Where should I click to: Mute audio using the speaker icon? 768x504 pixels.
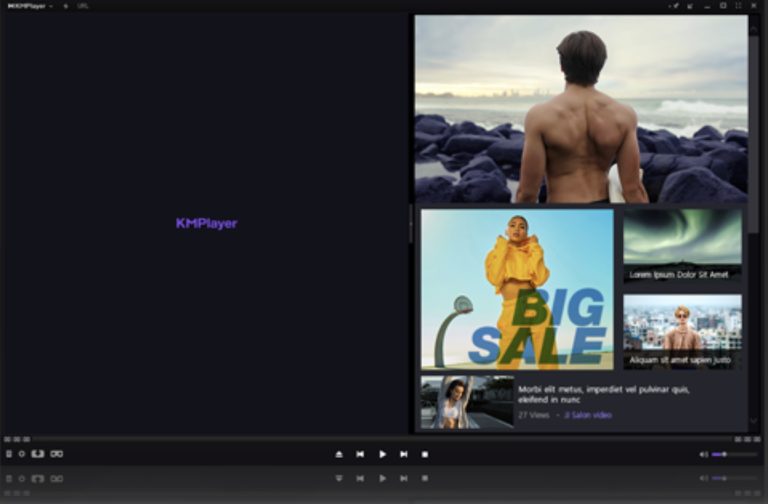pos(703,454)
